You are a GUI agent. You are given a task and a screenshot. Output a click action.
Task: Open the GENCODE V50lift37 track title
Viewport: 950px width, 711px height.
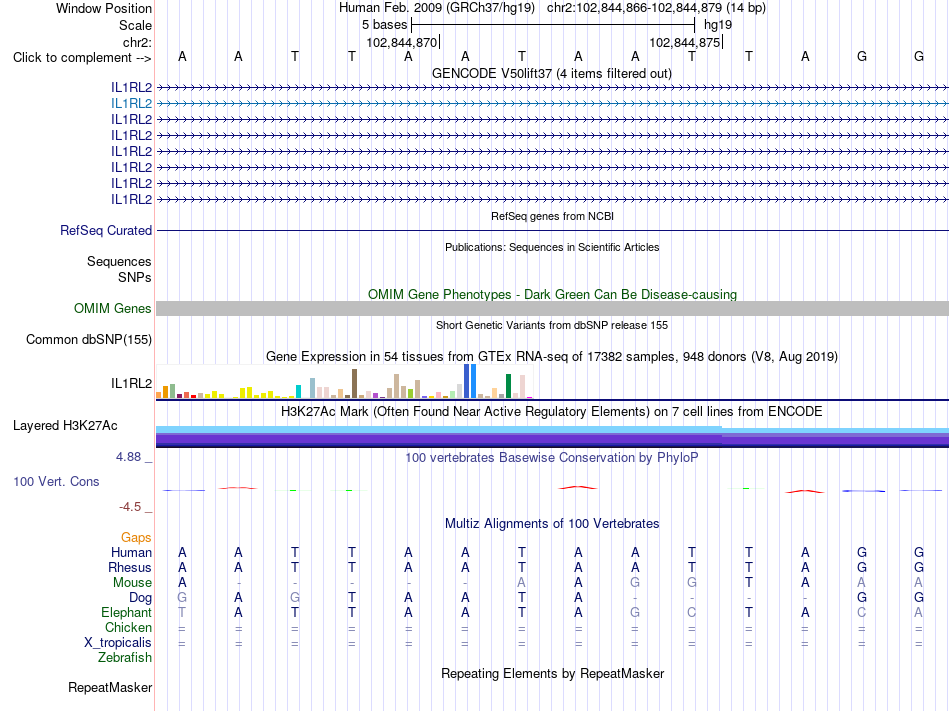click(x=551, y=73)
